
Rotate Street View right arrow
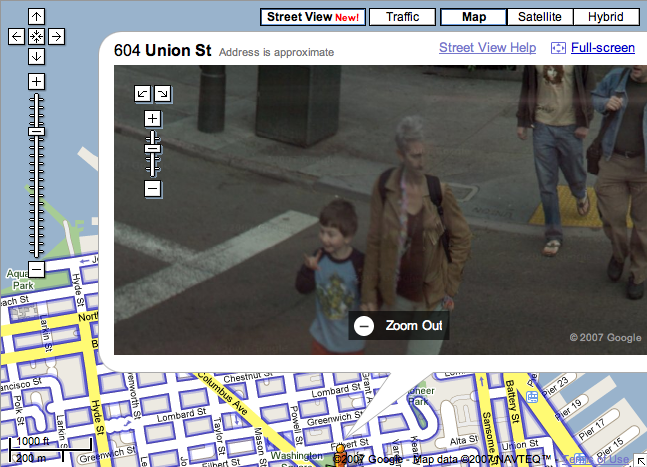pos(162,93)
